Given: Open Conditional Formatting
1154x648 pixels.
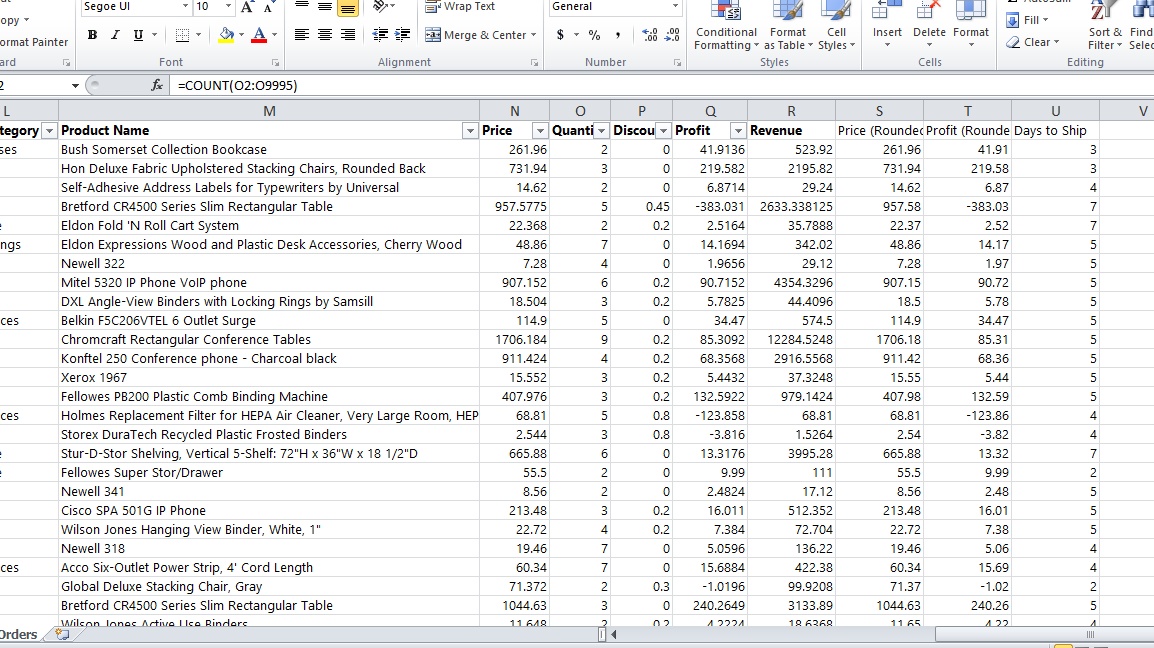Looking at the screenshot, I should click(x=726, y=27).
